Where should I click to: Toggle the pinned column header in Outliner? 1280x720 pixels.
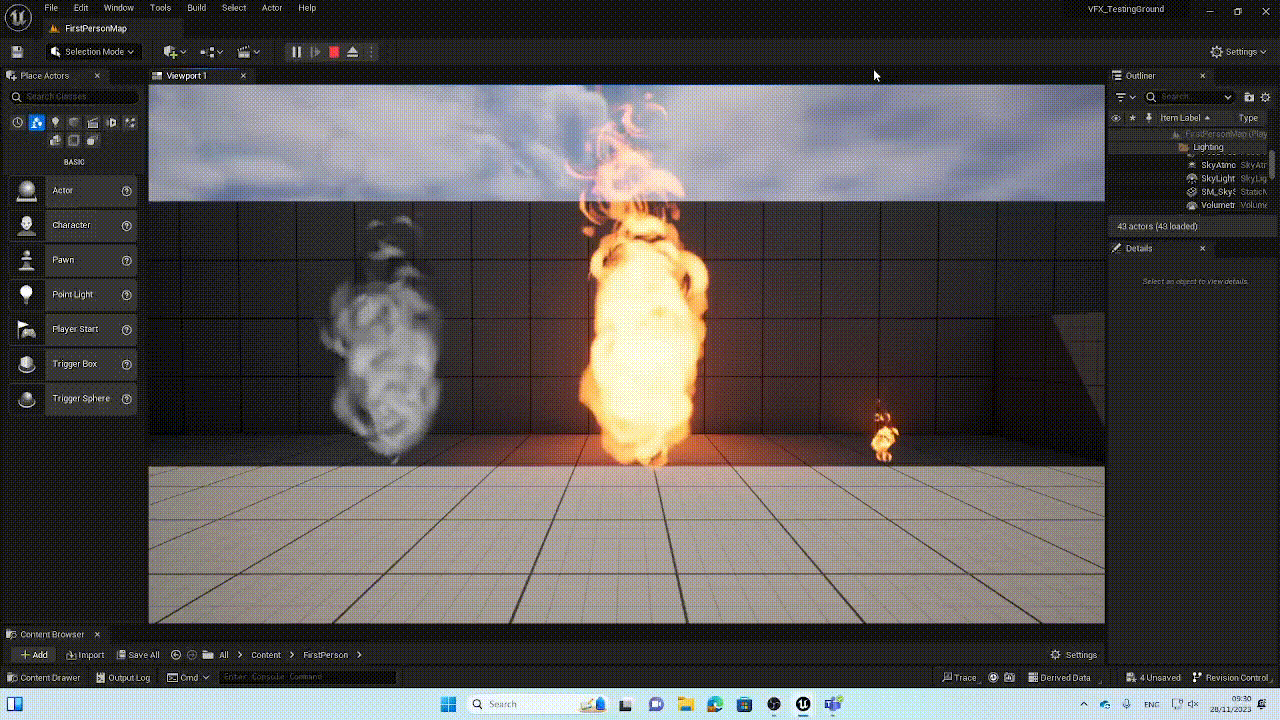pos(1149,118)
